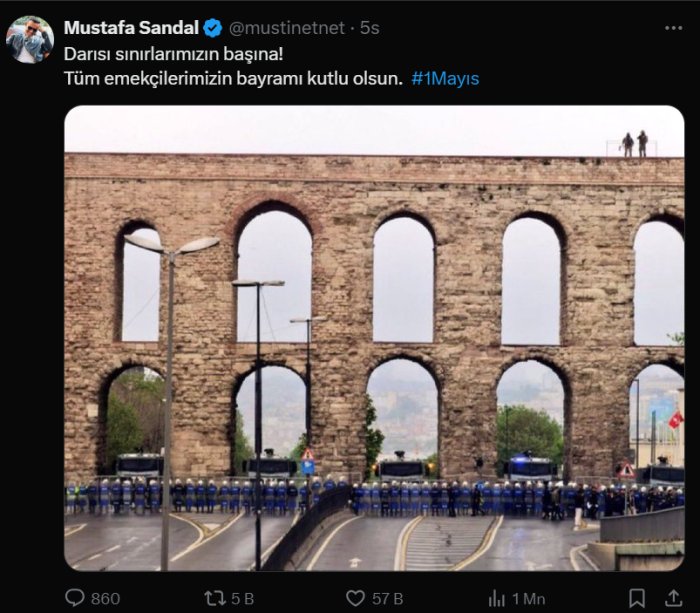Click the 5s timestamp of the tweet
Viewport: 700px width, 613px height.
[369, 28]
